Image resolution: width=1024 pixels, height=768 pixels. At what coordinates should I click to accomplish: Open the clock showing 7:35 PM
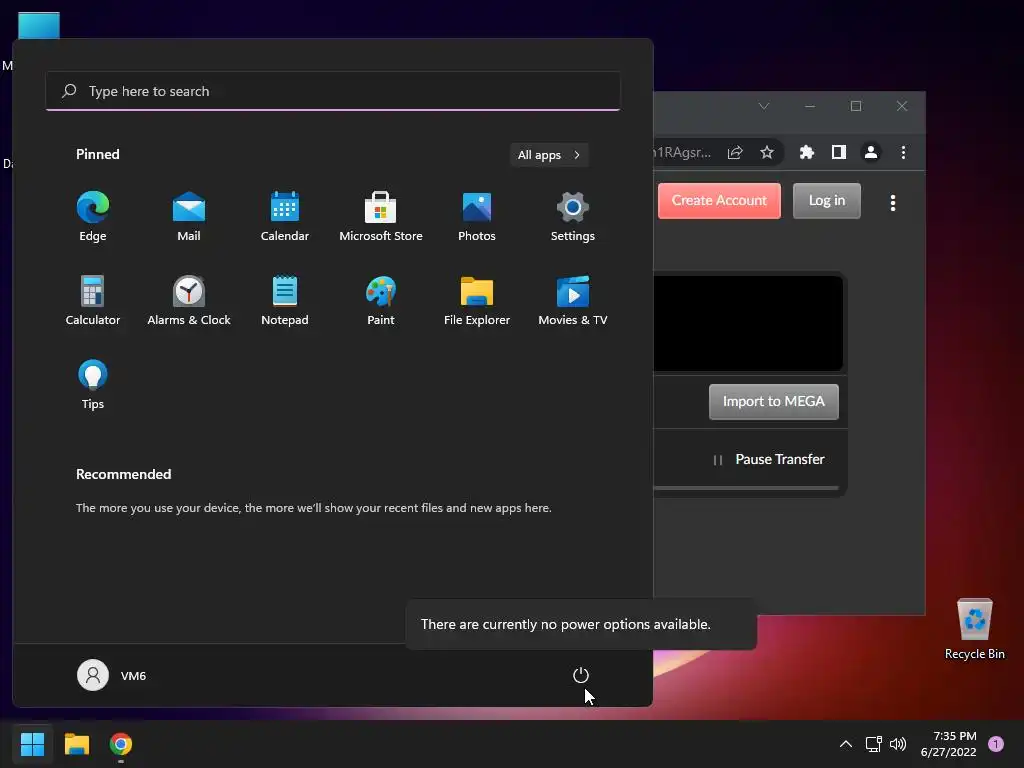(948, 744)
